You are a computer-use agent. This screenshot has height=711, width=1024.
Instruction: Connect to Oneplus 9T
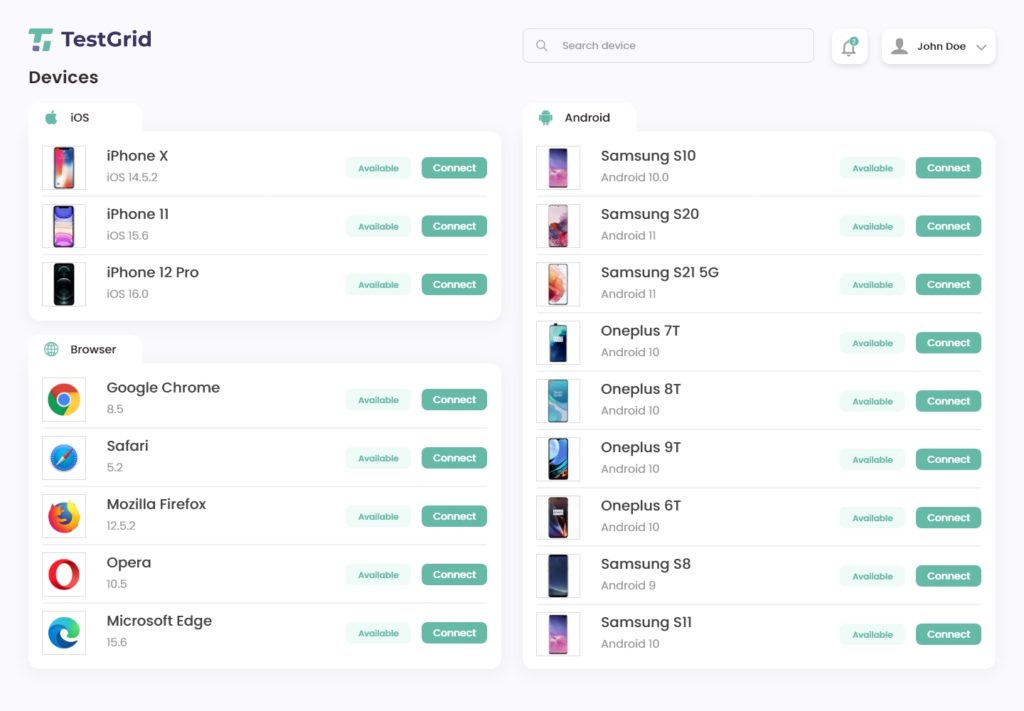tap(948, 459)
